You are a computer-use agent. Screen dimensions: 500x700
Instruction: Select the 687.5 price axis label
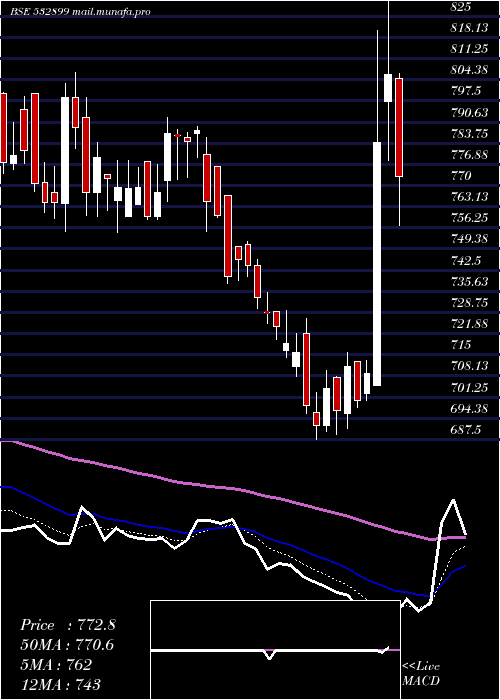[466, 430]
